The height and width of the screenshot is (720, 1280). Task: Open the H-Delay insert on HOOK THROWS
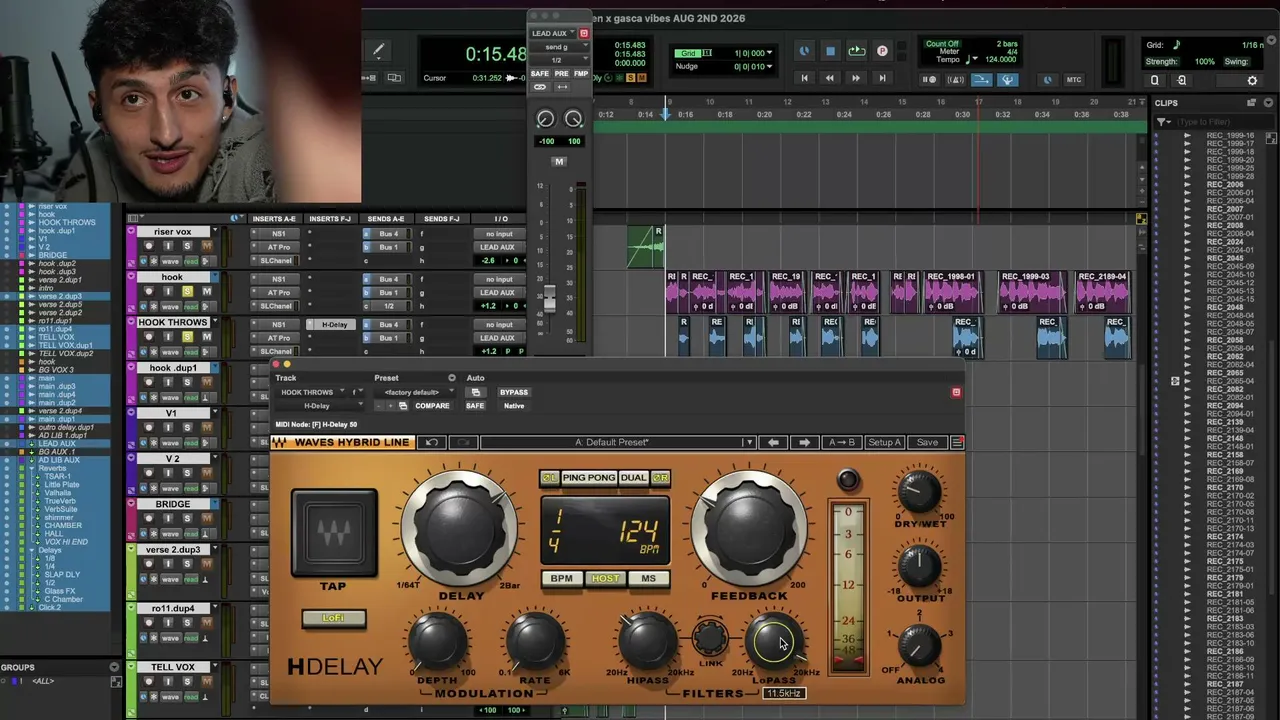[334, 325]
